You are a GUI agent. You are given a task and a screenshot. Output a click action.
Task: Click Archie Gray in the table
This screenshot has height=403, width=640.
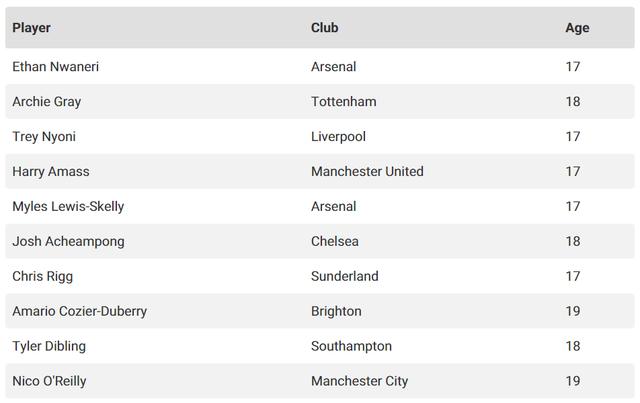47,101
